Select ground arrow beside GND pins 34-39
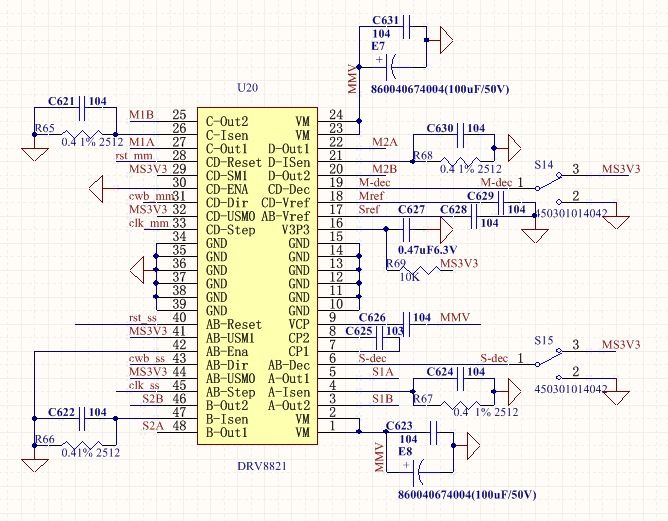The width and height of the screenshot is (668, 521). click(137, 270)
